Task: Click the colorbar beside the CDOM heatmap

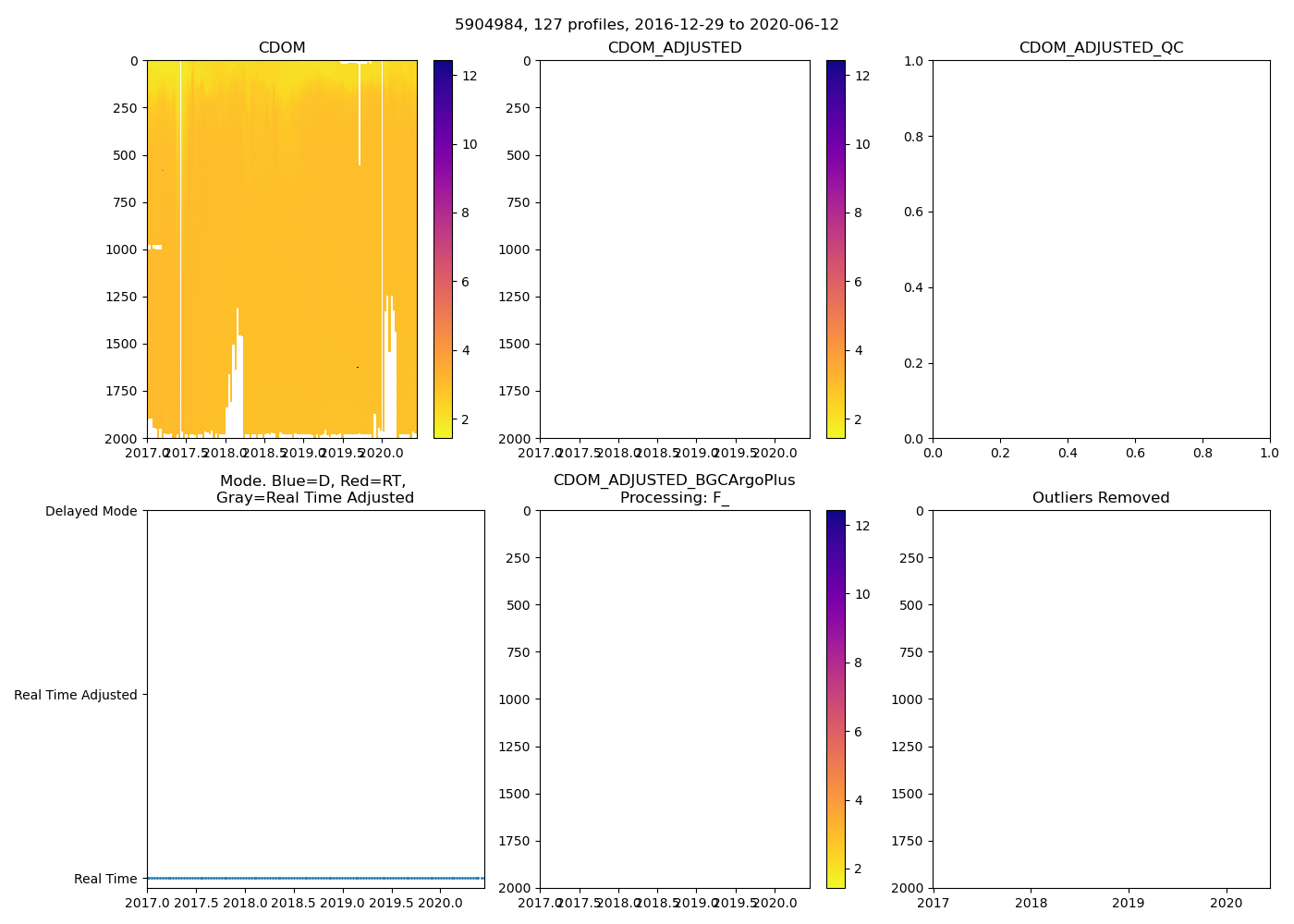Action: 443,249
